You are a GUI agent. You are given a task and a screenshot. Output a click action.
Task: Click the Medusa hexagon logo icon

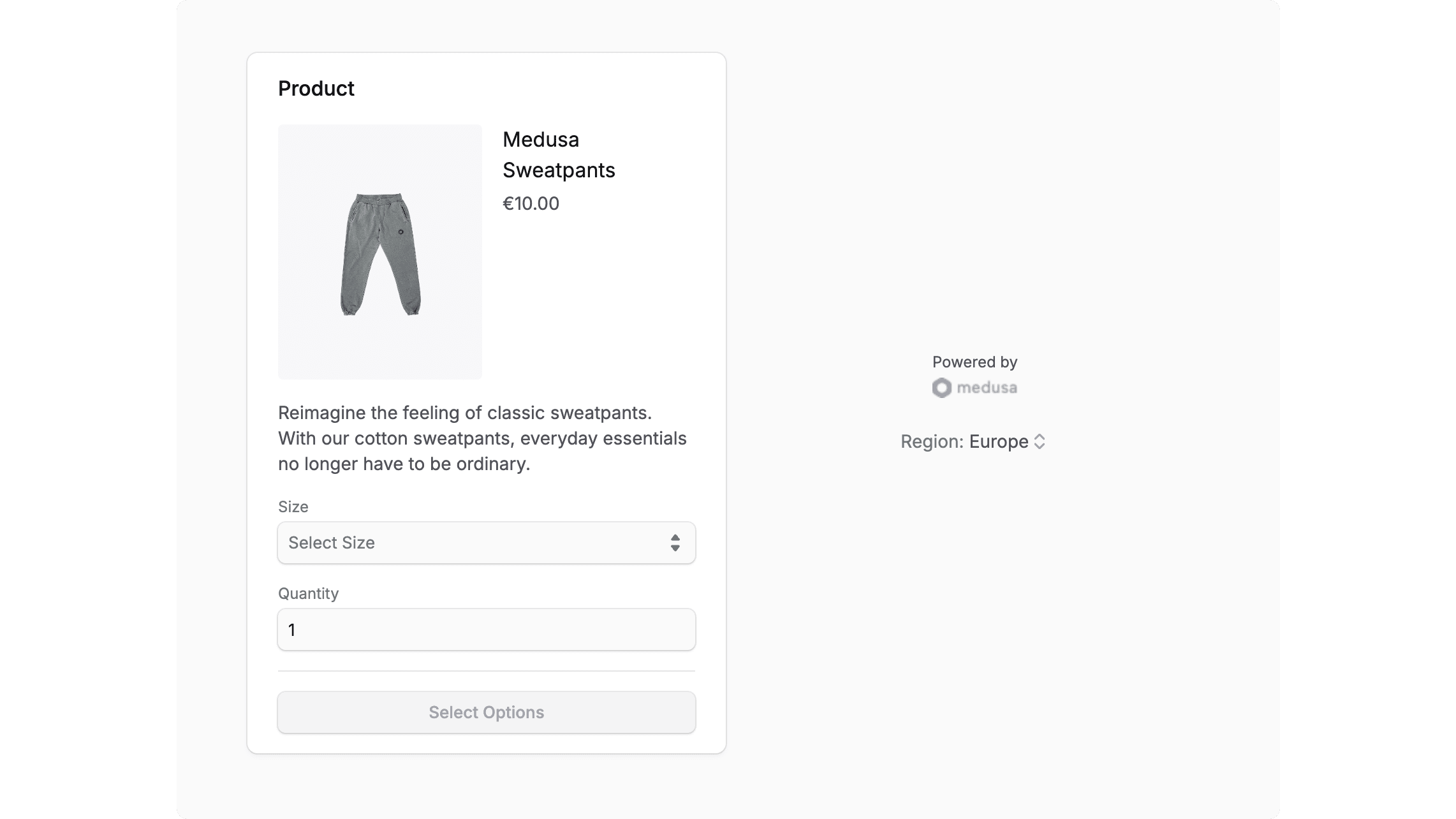coord(942,387)
